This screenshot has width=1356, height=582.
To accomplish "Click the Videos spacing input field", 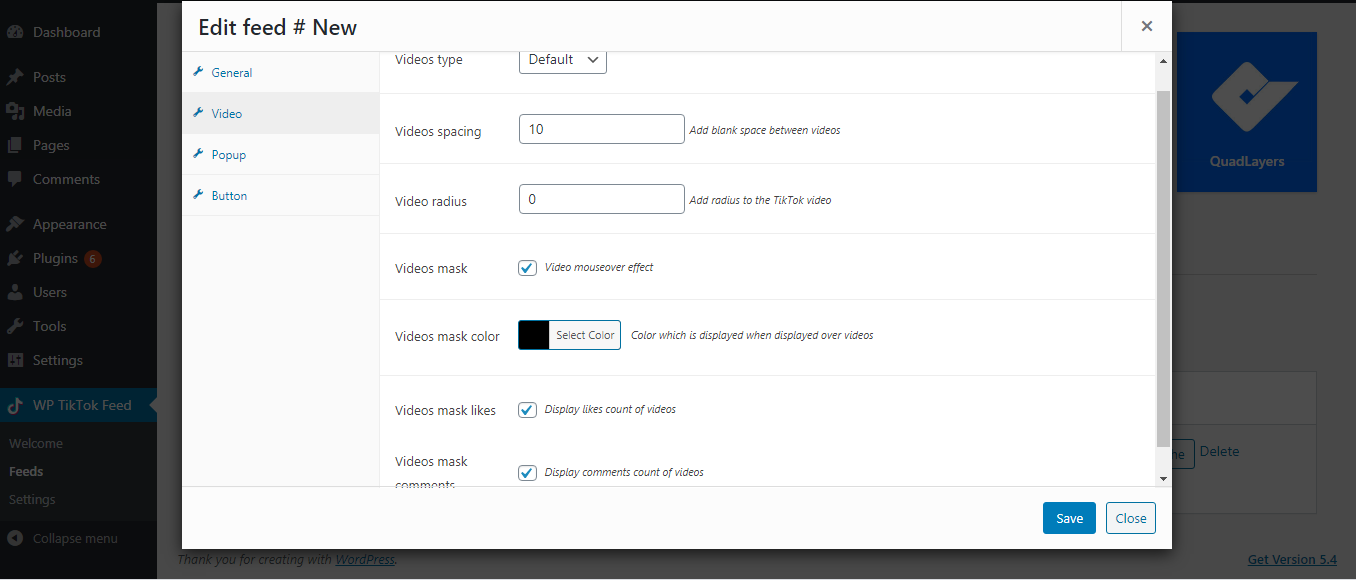I will click(602, 129).
